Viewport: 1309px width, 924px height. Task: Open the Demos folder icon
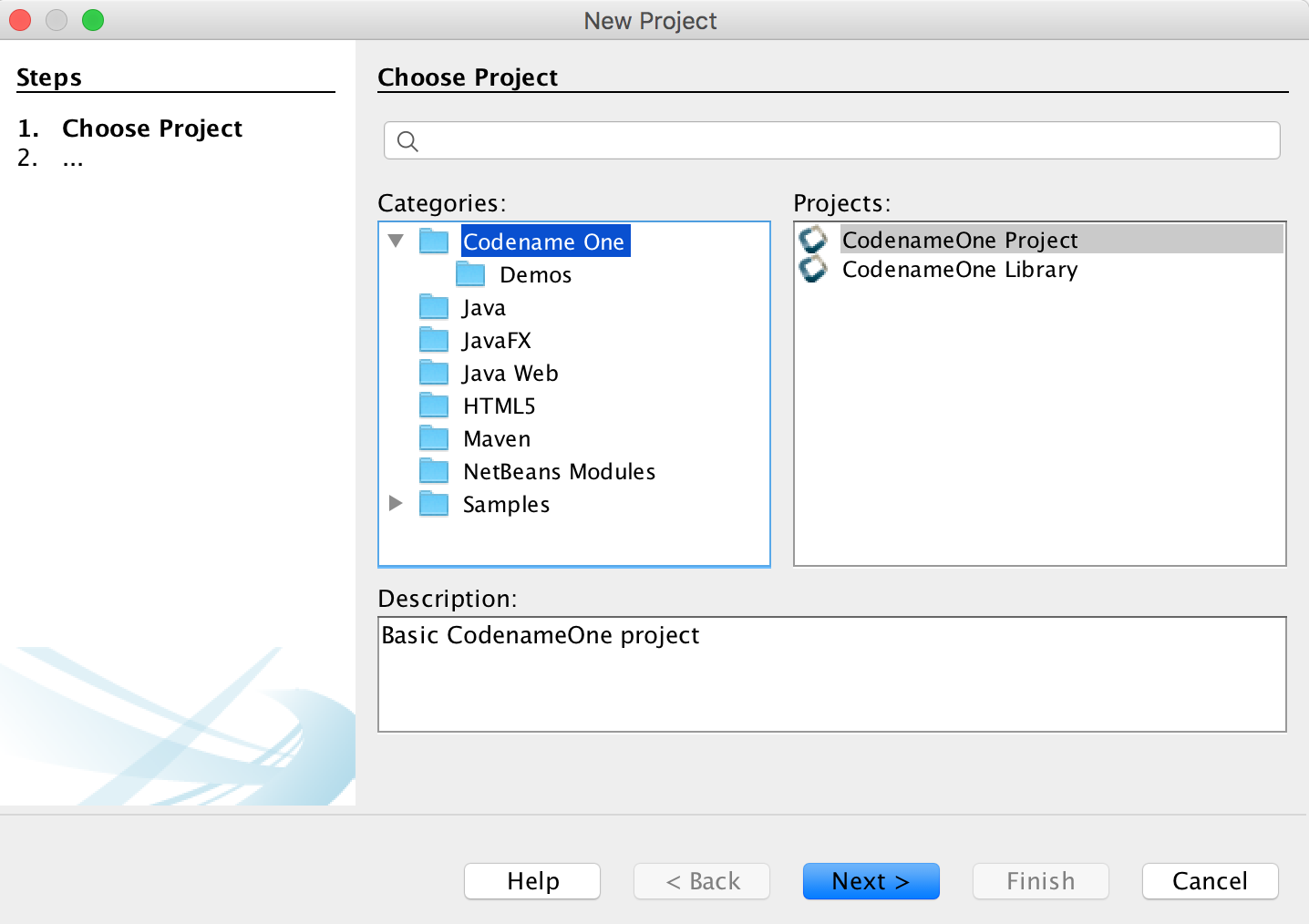point(470,272)
